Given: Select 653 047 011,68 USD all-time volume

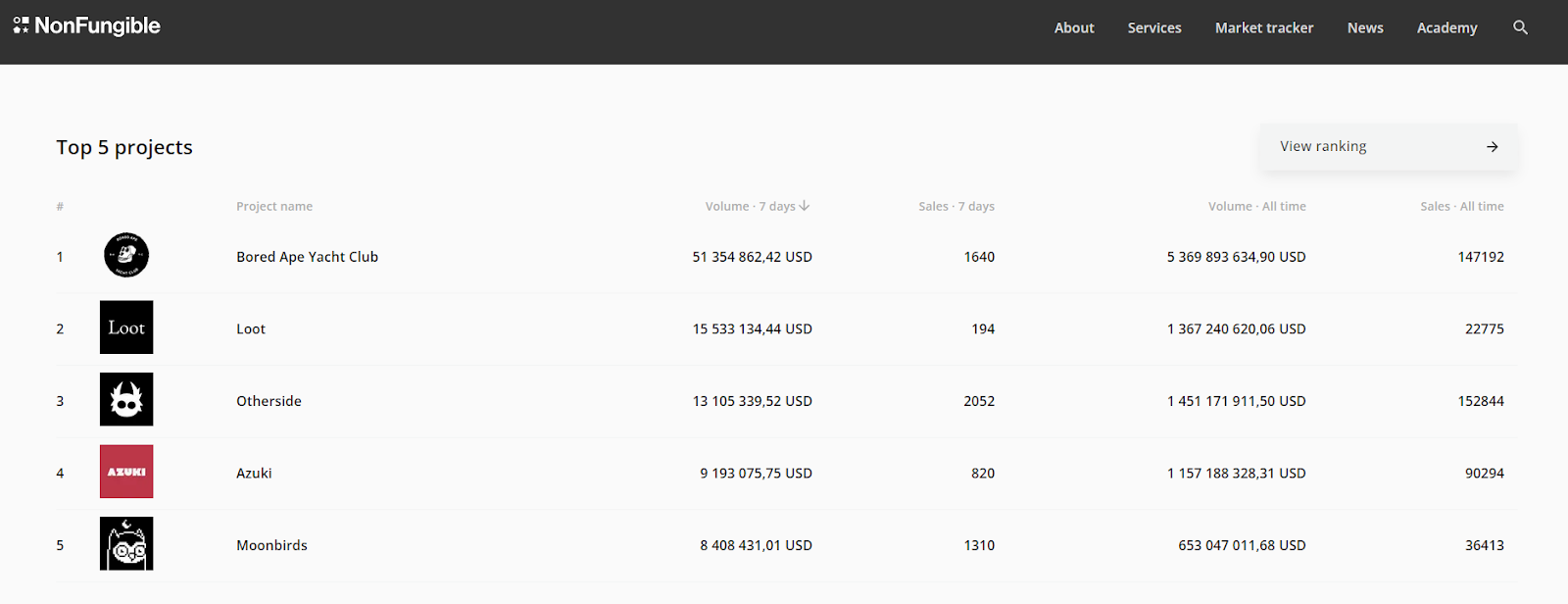Looking at the screenshot, I should pos(1242,545).
